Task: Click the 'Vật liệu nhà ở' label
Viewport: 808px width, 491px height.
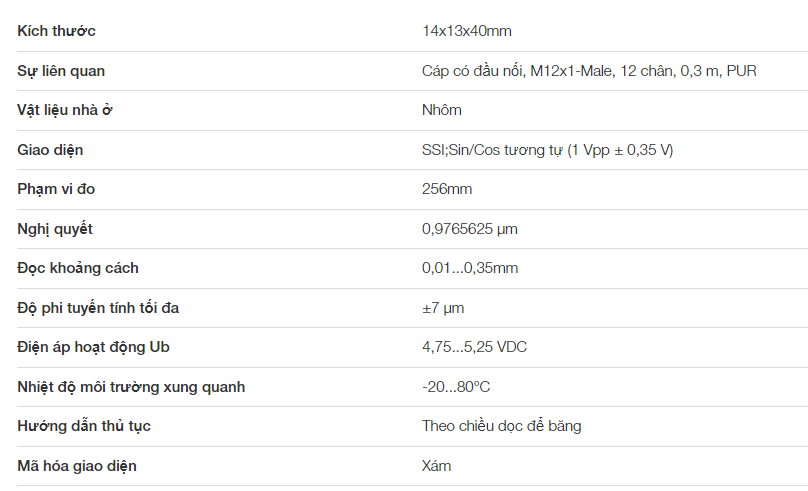Action: click(x=65, y=110)
